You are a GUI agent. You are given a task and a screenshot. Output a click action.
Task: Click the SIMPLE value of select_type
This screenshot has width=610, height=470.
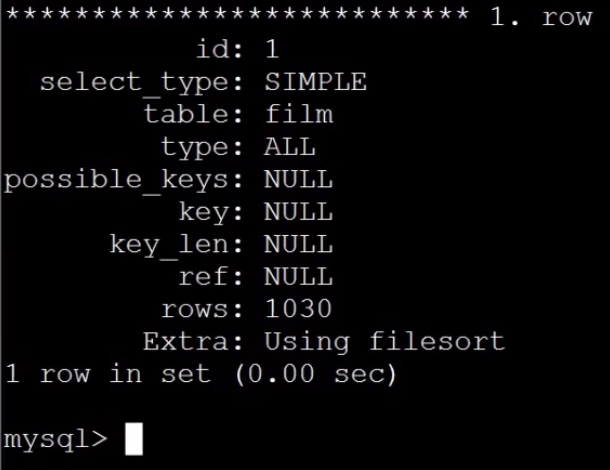(x=316, y=82)
